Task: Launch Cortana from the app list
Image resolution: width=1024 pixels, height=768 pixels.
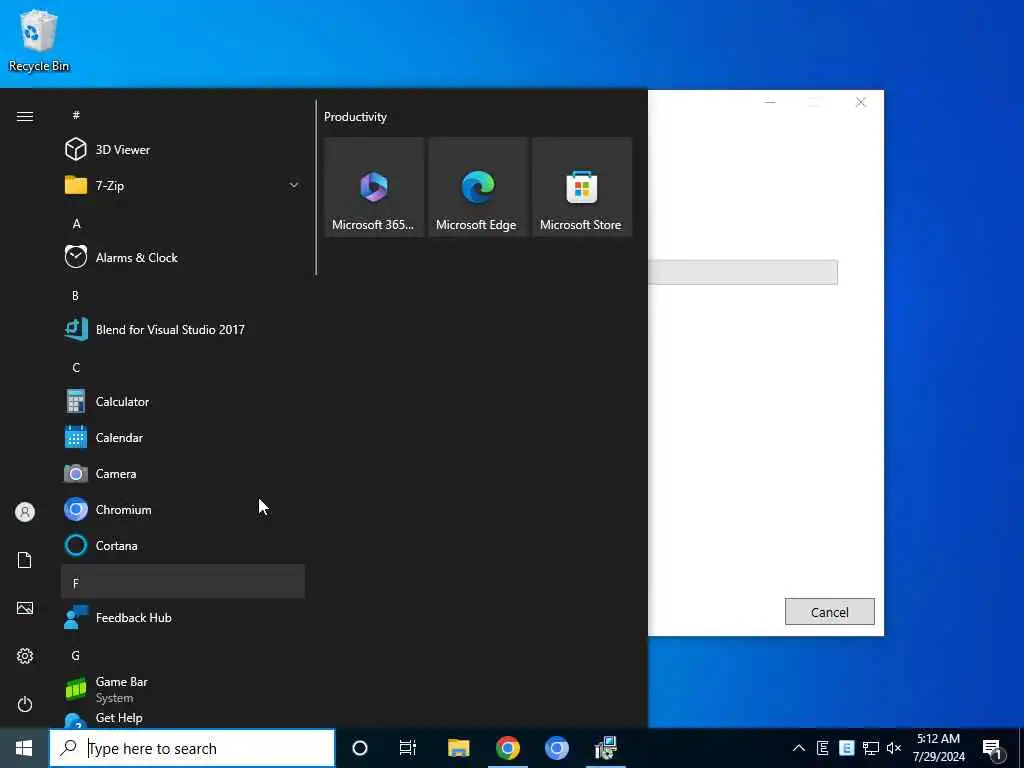Action: click(183, 545)
